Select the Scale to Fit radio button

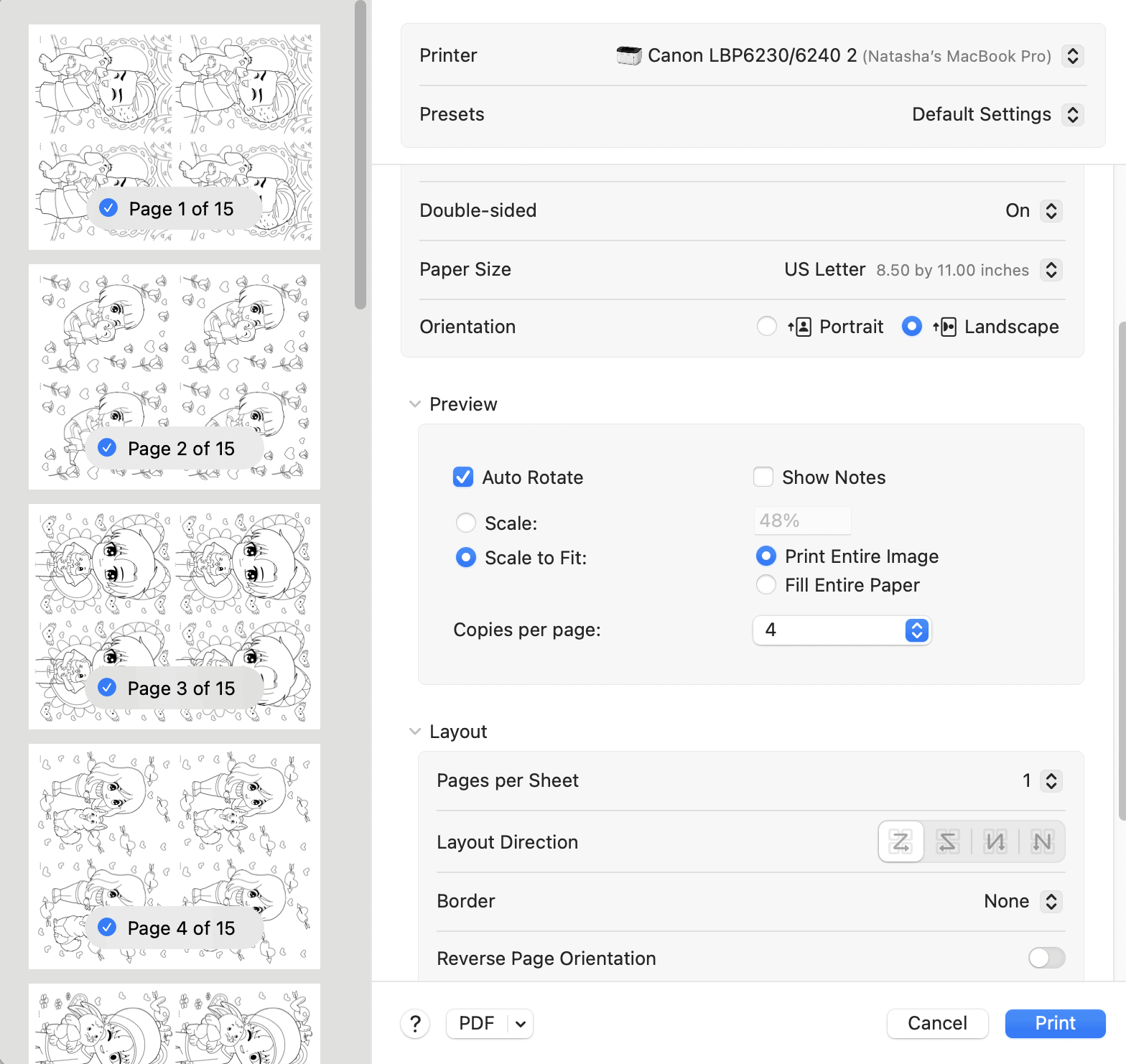466,557
